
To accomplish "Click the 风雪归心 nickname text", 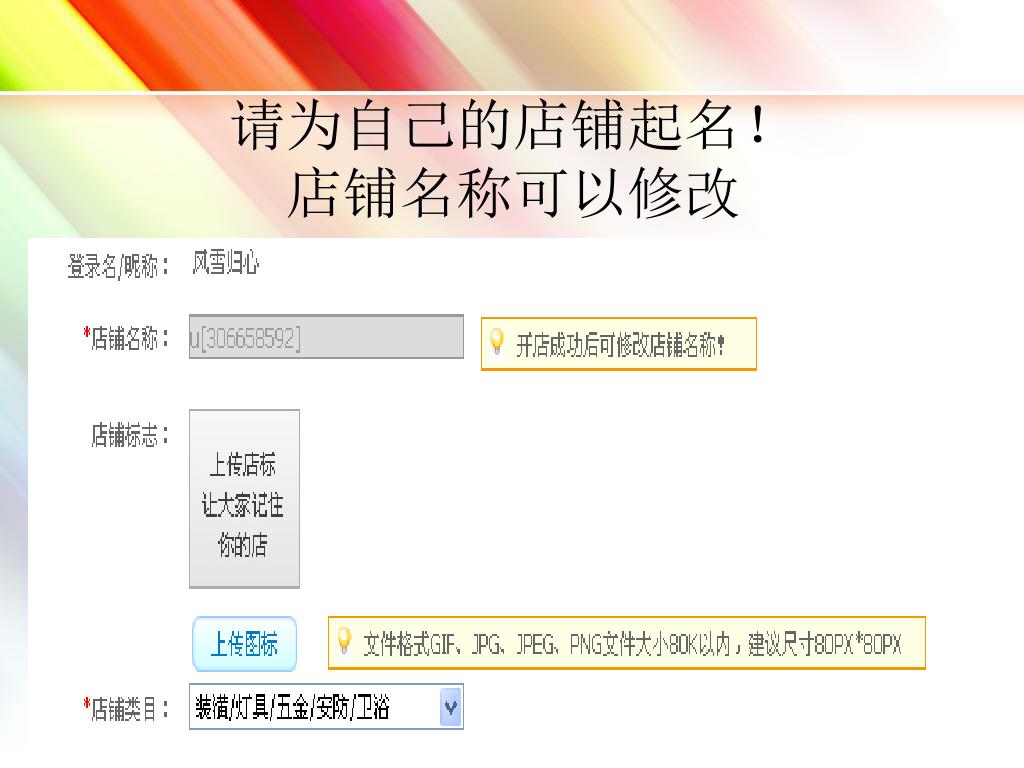I will (225, 263).
